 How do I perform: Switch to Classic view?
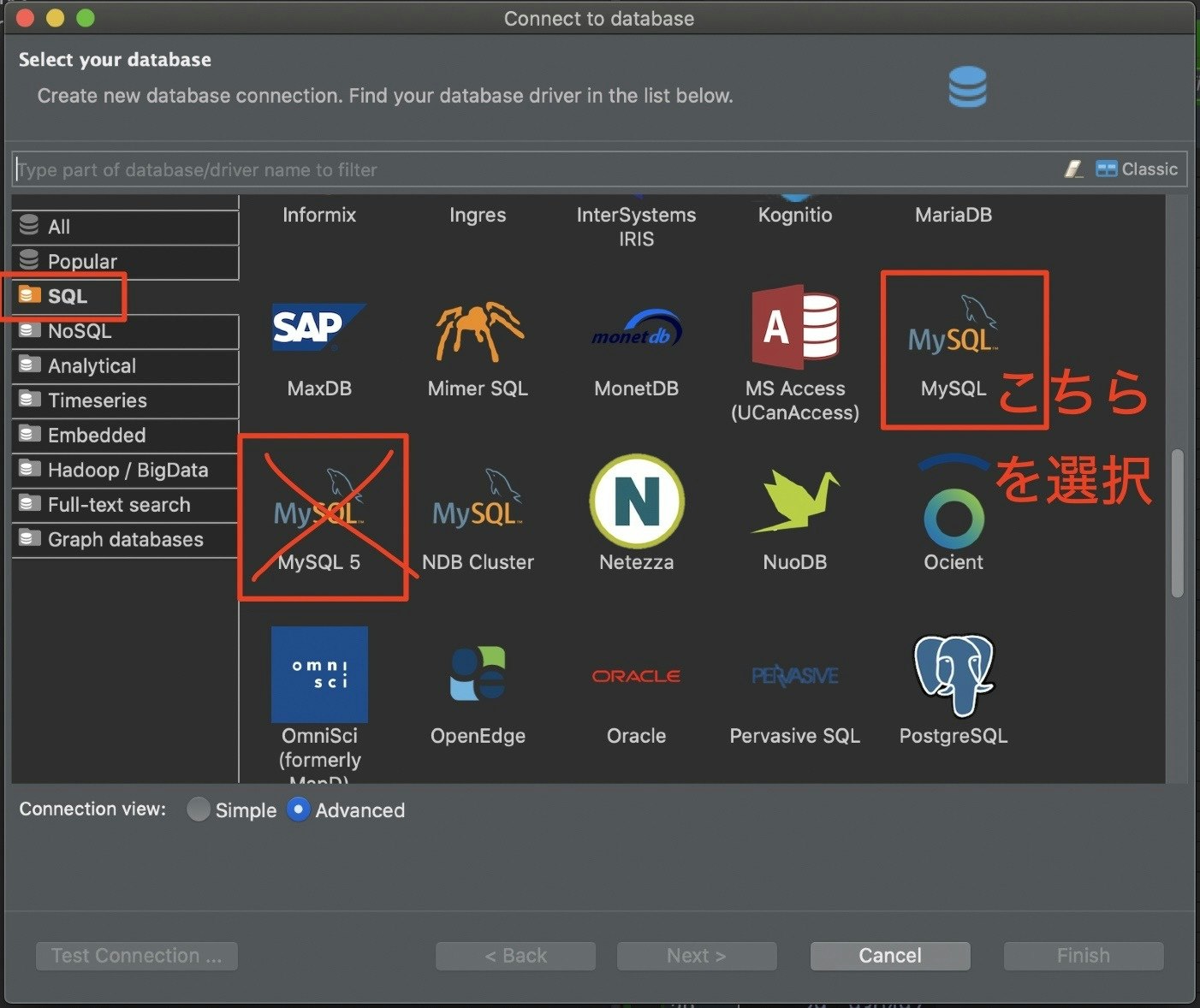coord(1138,169)
